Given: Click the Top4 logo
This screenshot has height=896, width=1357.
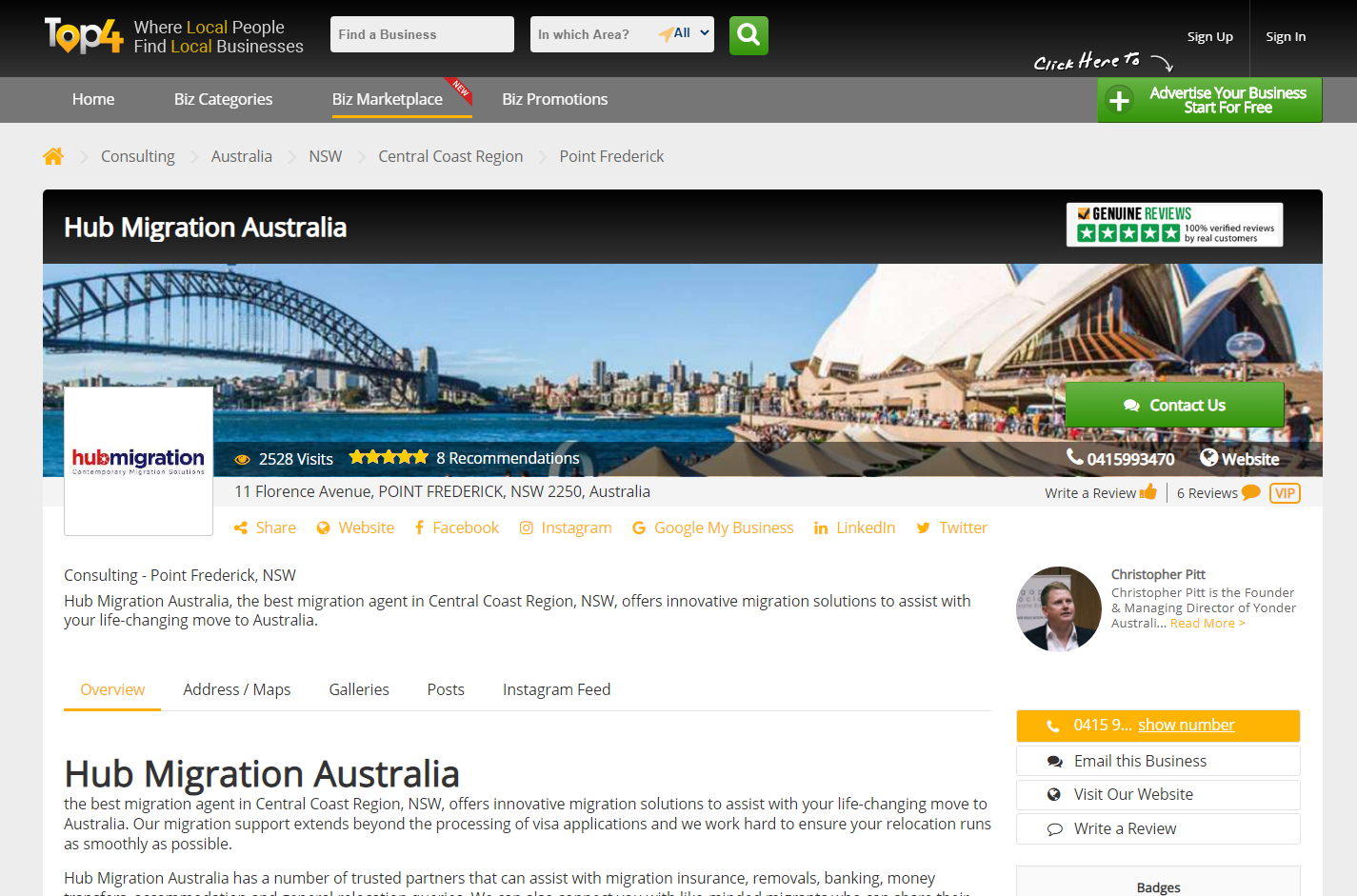Looking at the screenshot, I should coord(84,36).
